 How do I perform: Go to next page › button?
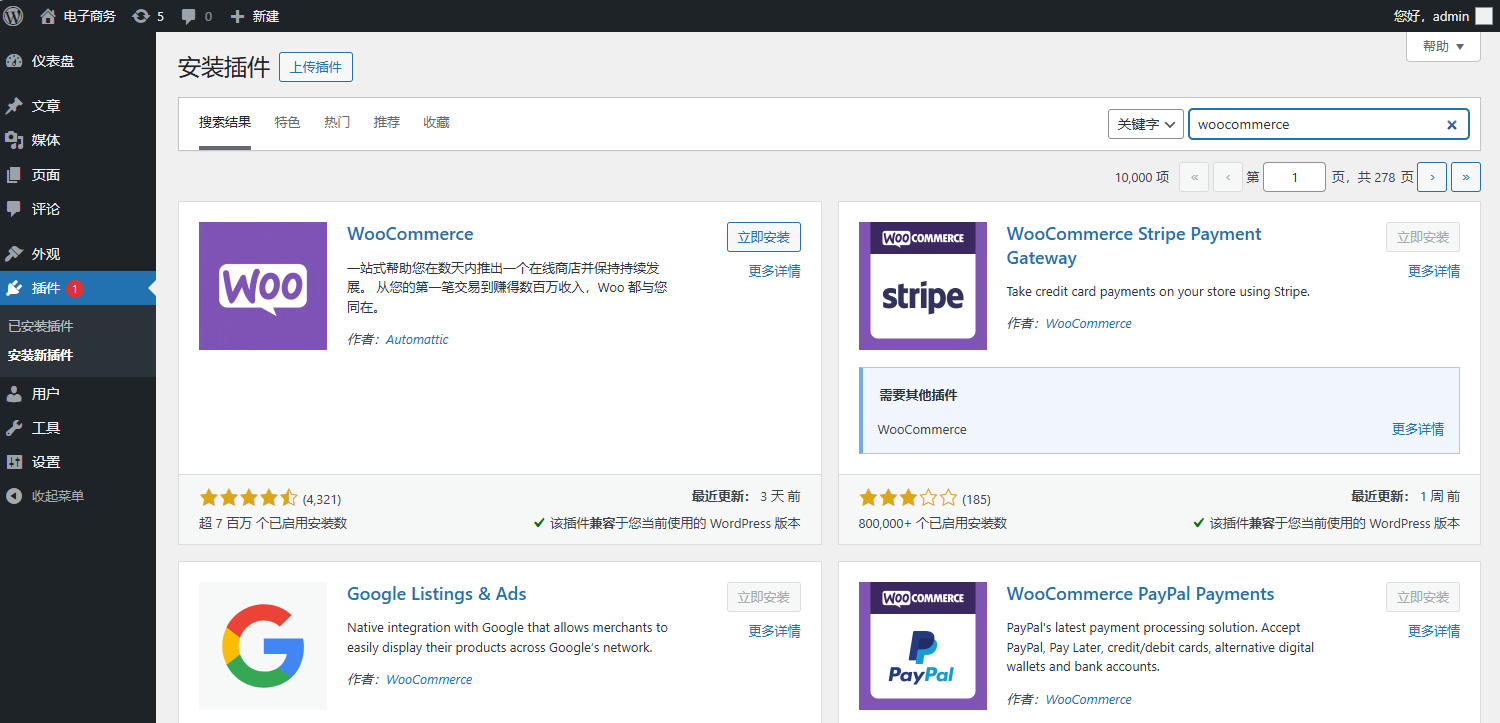tap(1432, 177)
